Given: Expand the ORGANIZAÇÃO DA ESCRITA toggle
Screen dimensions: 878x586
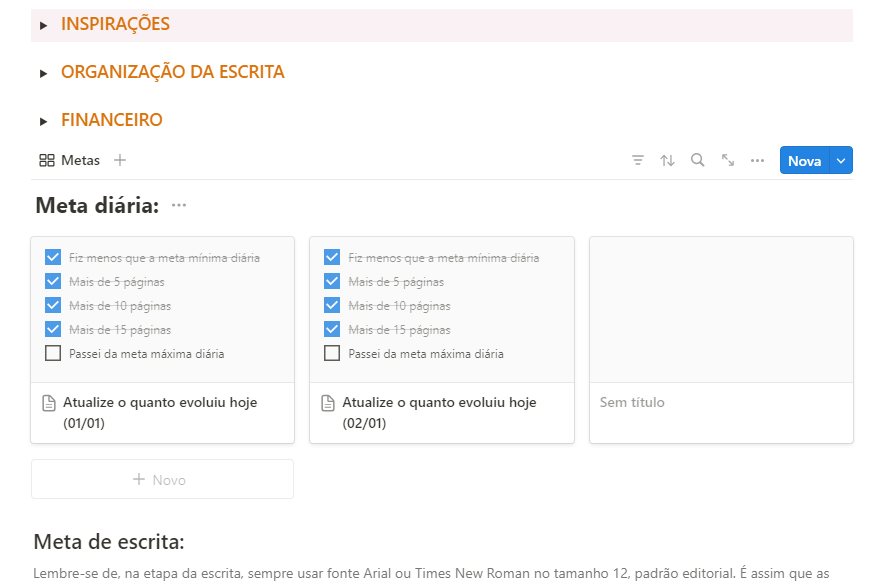Looking at the screenshot, I should tap(44, 73).
